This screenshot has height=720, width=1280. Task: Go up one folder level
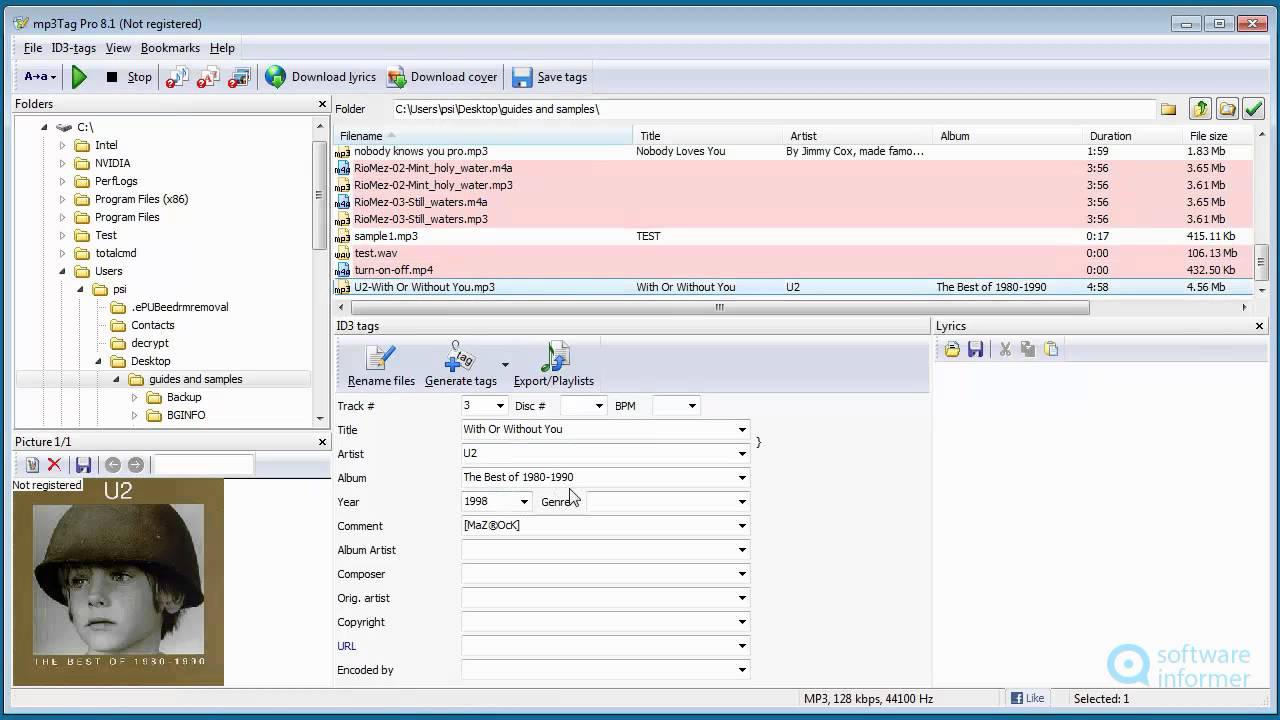pyautogui.click(x=1200, y=109)
